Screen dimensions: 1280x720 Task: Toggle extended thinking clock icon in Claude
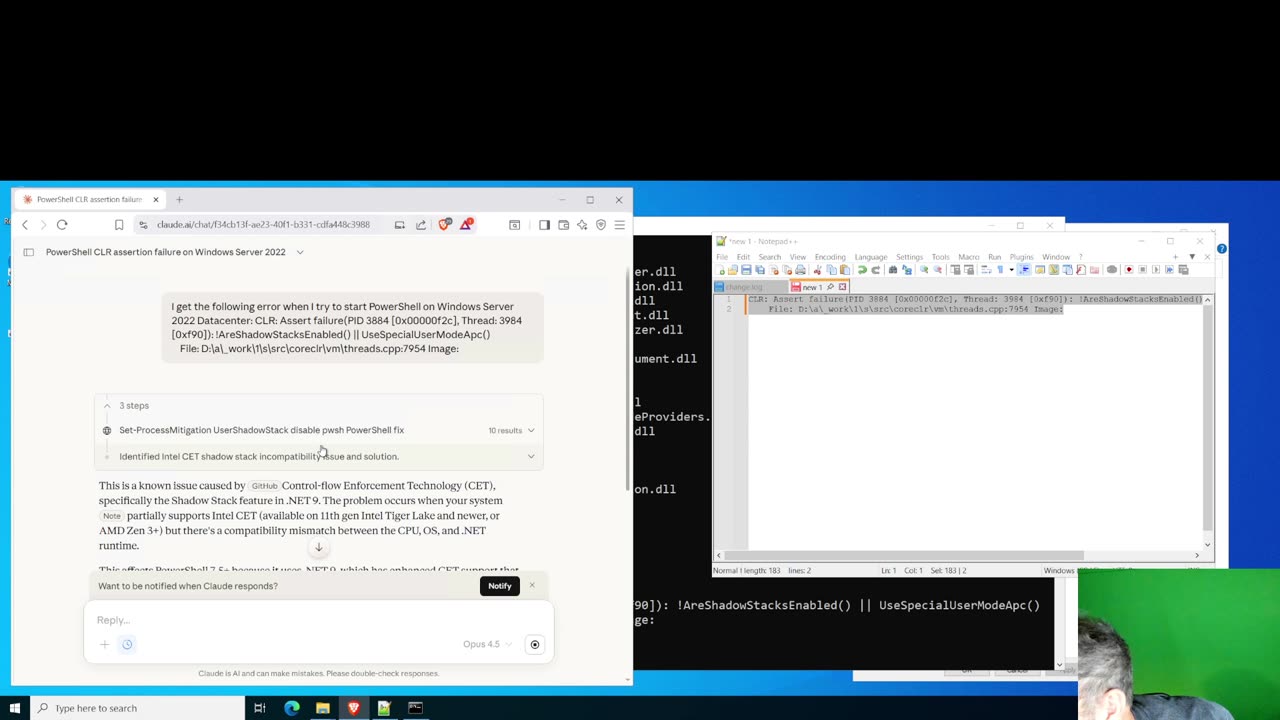pyautogui.click(x=127, y=644)
